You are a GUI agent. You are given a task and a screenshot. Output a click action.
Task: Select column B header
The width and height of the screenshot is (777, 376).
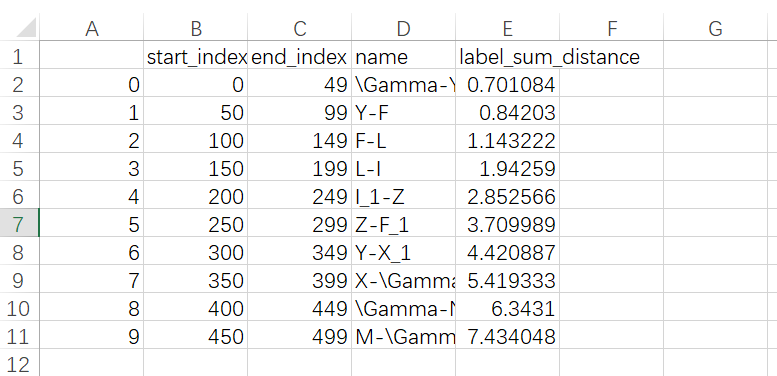[195, 27]
